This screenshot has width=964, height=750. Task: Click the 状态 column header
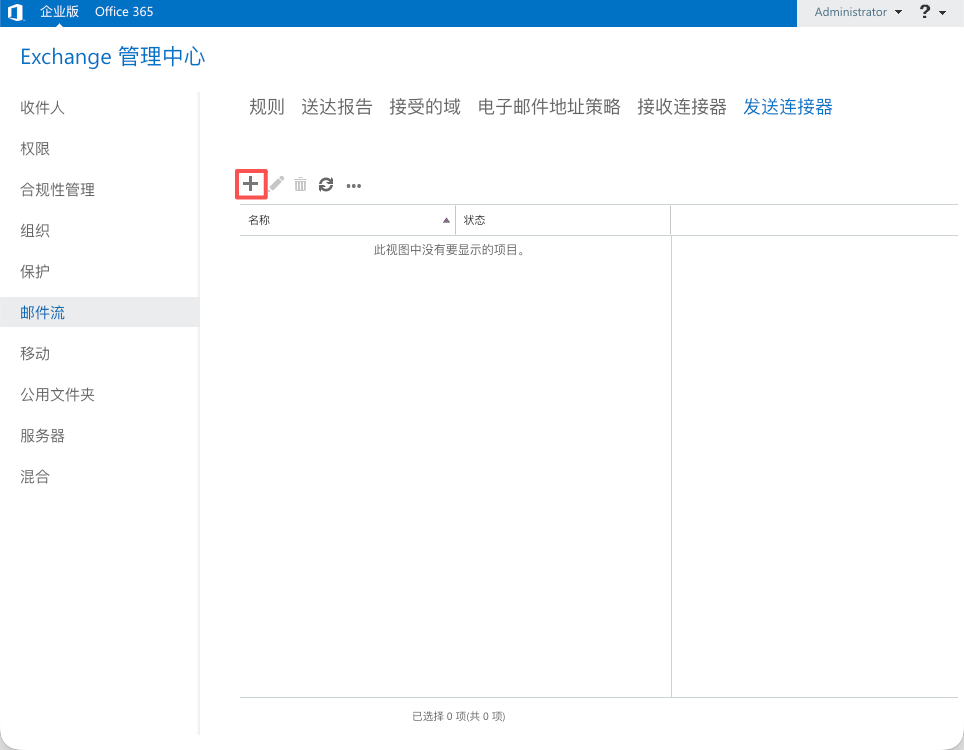(476, 220)
